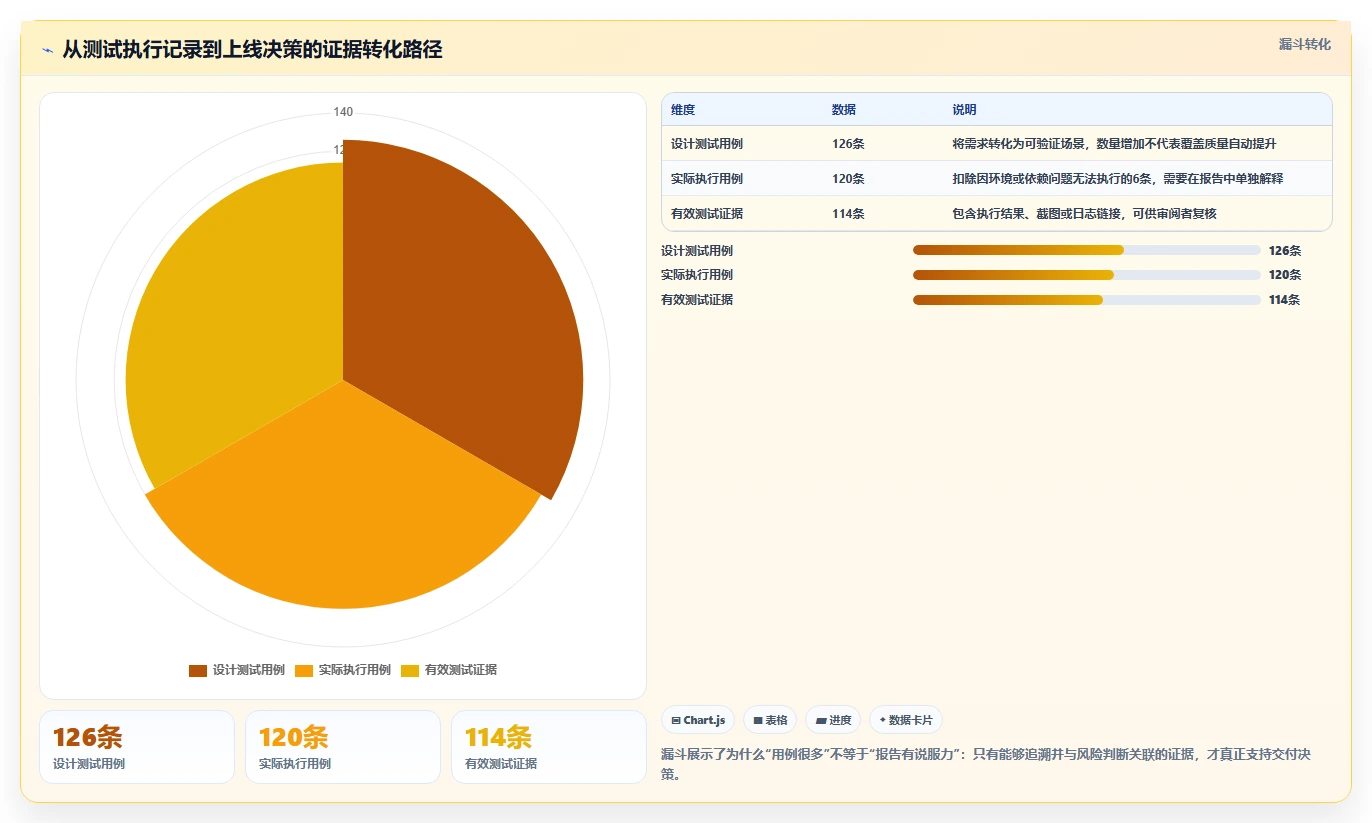This screenshot has width=1372, height=823.
Task: Click 实际执行用例 cell in table
Action: click(707, 179)
